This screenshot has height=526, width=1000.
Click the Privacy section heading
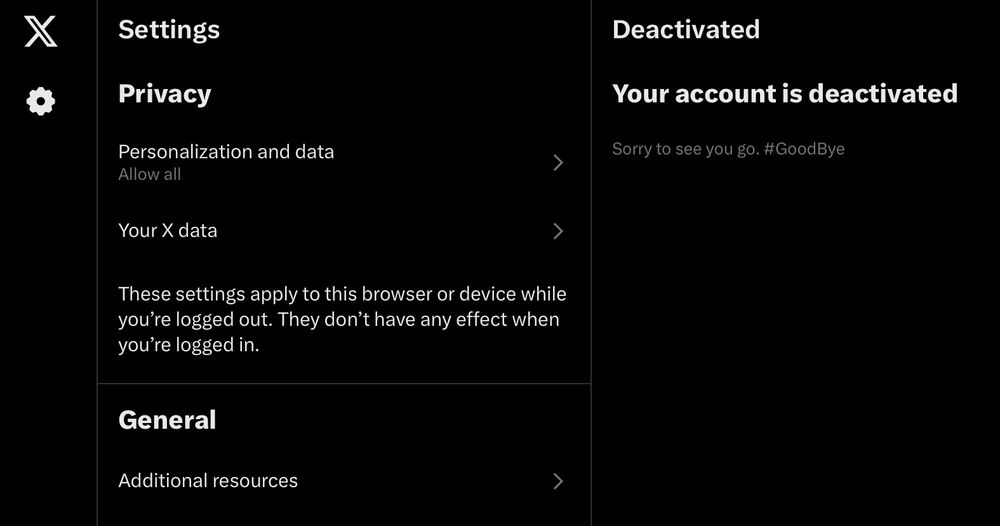point(165,94)
